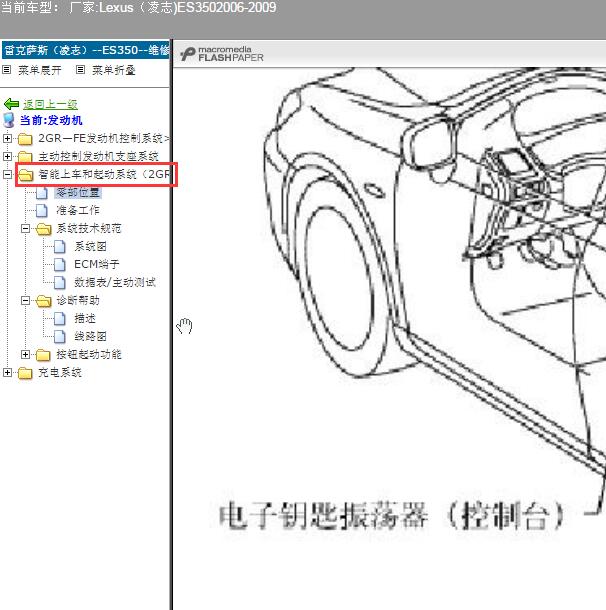Expand the 充电系统 node

pyautogui.click(x=7, y=372)
